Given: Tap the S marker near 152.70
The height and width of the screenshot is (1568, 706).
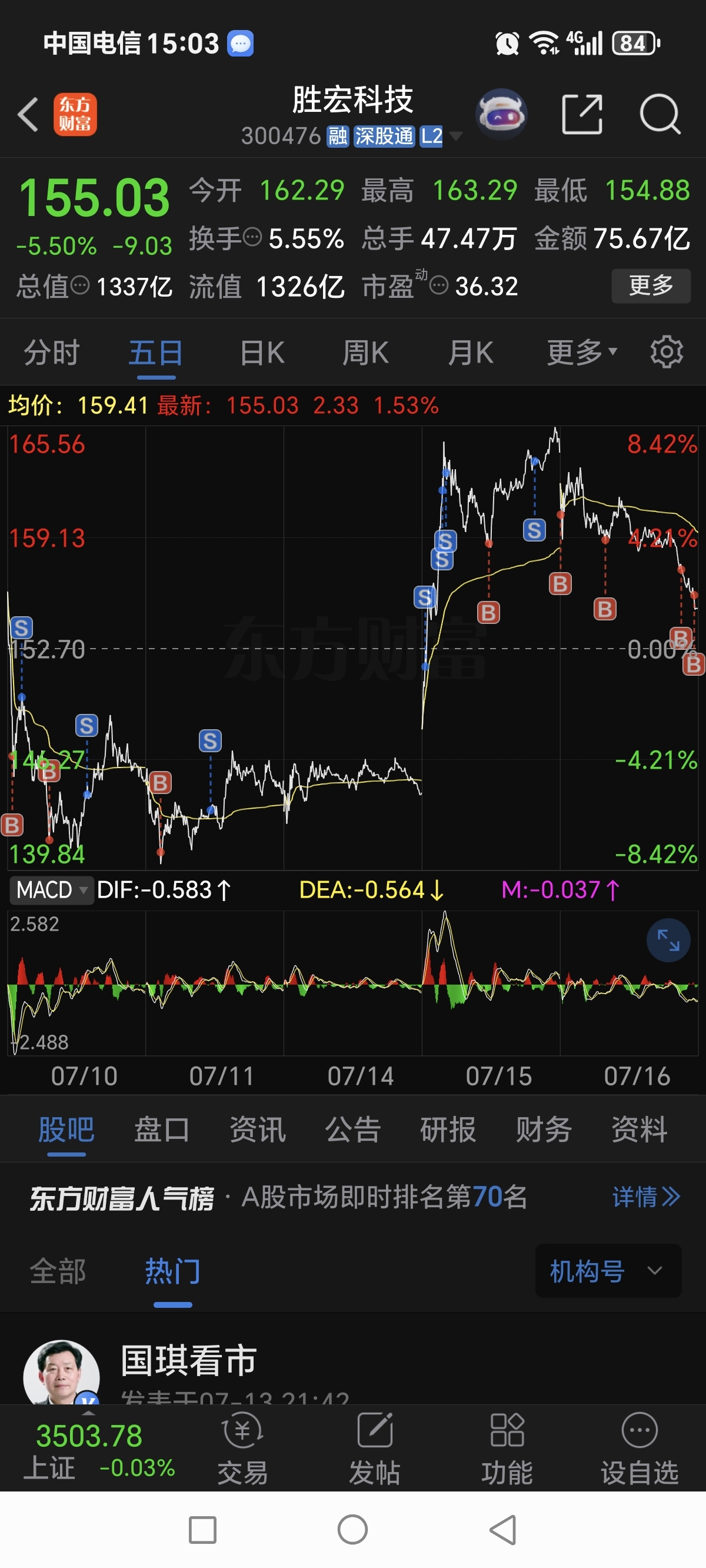Looking at the screenshot, I should (x=21, y=627).
